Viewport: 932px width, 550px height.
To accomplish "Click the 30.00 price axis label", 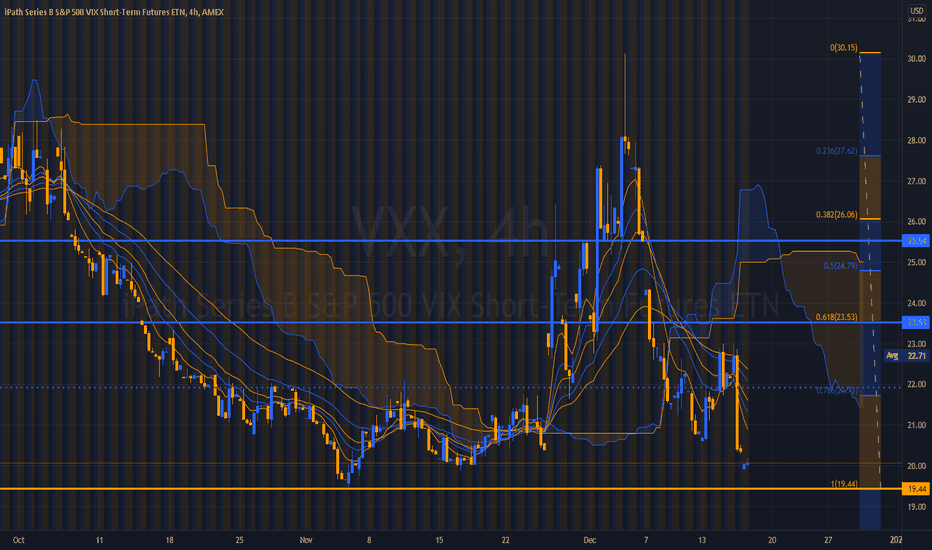I will (x=917, y=58).
